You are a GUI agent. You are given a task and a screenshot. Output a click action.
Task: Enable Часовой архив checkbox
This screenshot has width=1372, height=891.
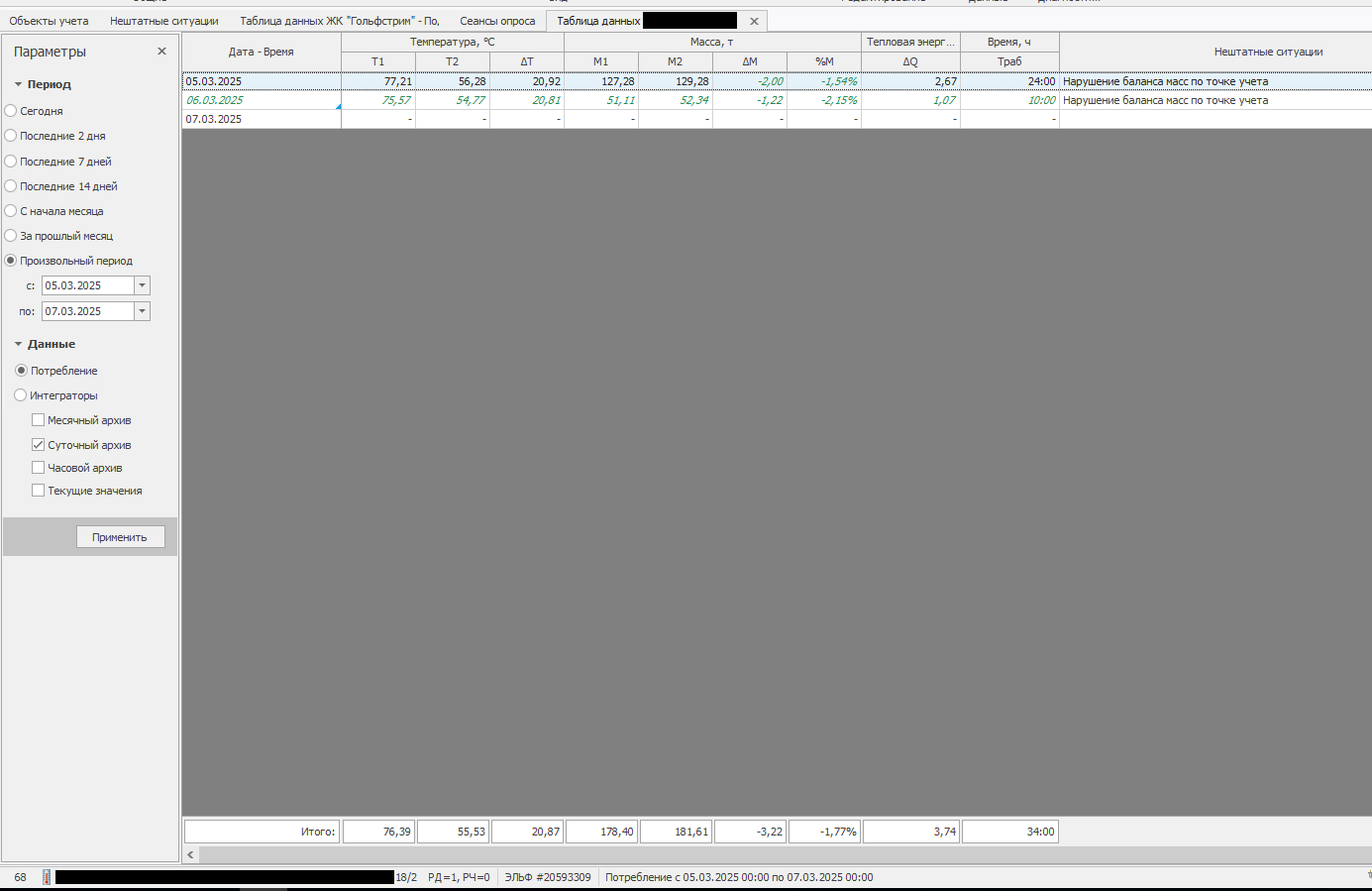point(38,468)
